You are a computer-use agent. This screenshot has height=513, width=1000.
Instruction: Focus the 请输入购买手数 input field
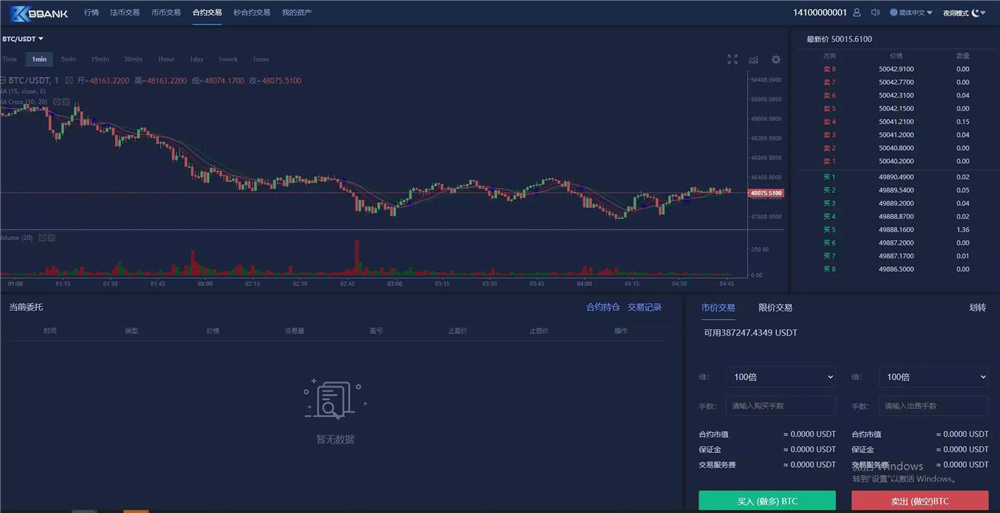781,406
